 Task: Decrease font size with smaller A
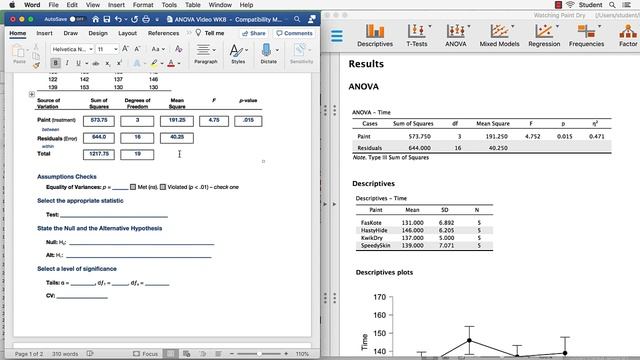pyautogui.click(x=138, y=49)
